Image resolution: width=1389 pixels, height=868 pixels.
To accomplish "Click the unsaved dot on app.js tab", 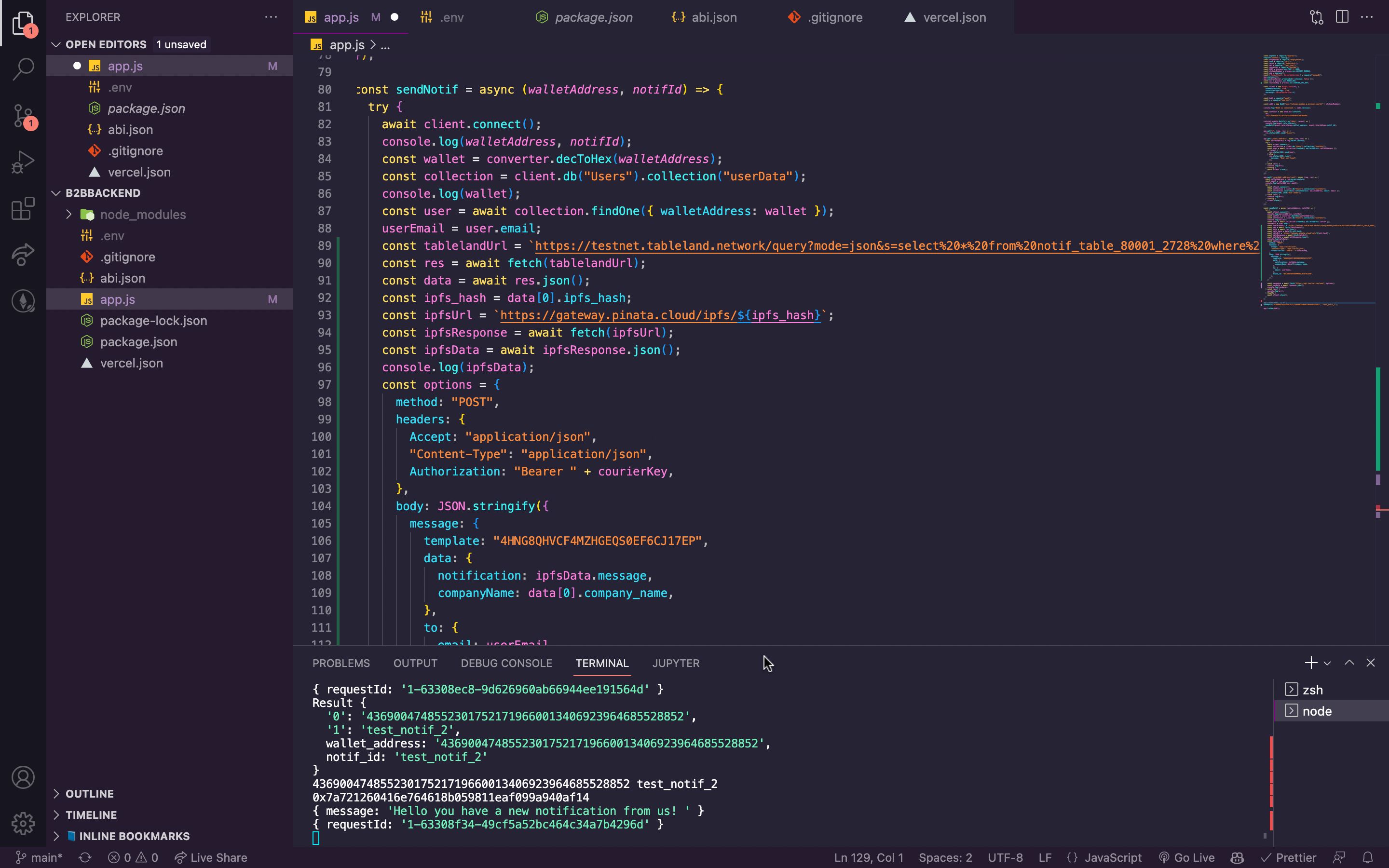I will tap(395, 17).
